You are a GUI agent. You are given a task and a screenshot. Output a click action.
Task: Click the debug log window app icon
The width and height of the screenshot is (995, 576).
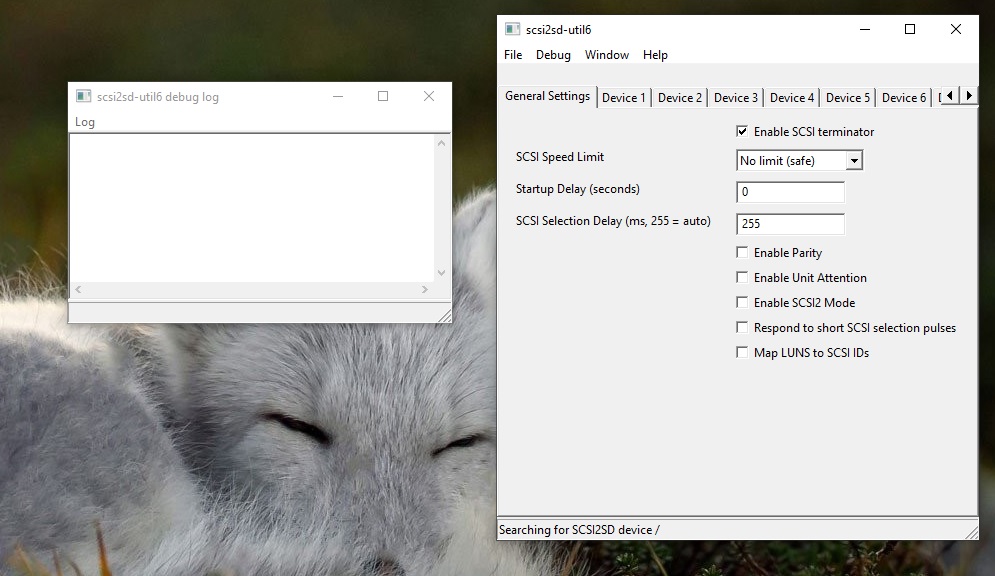point(83,96)
